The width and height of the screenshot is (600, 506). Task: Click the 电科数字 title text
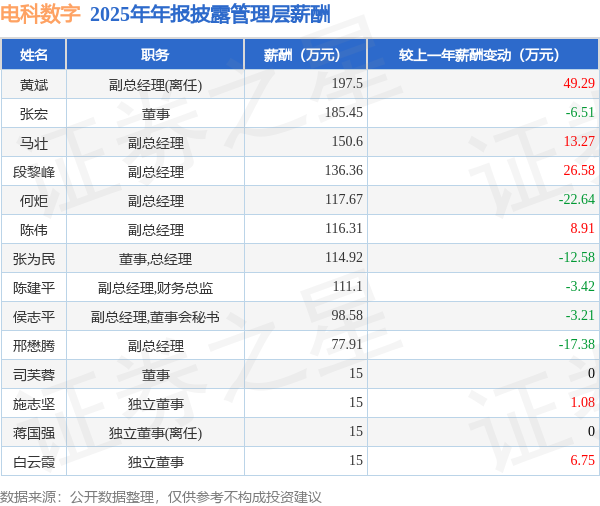40,14
